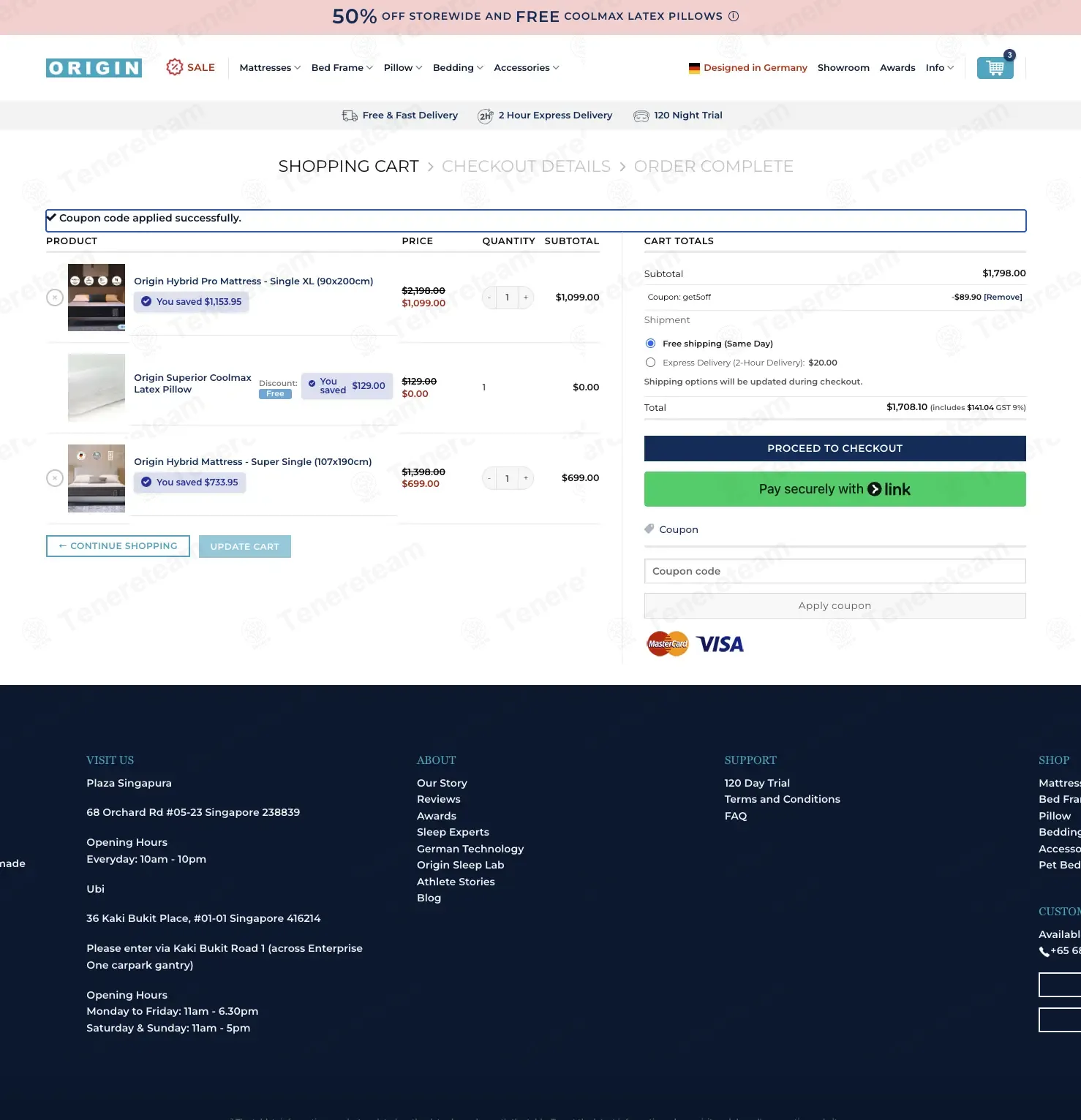Click the coupon tag icon
Image resolution: width=1081 pixels, height=1120 pixels.
tap(649, 529)
